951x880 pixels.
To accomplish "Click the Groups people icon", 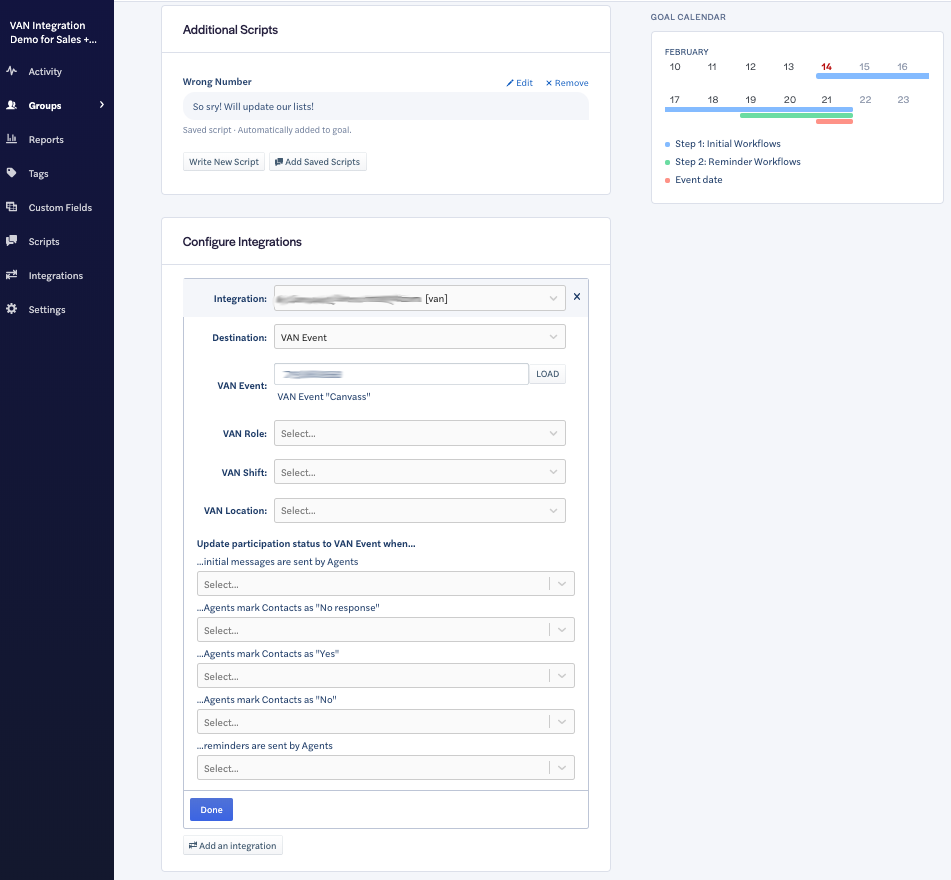I will [x=12, y=105].
